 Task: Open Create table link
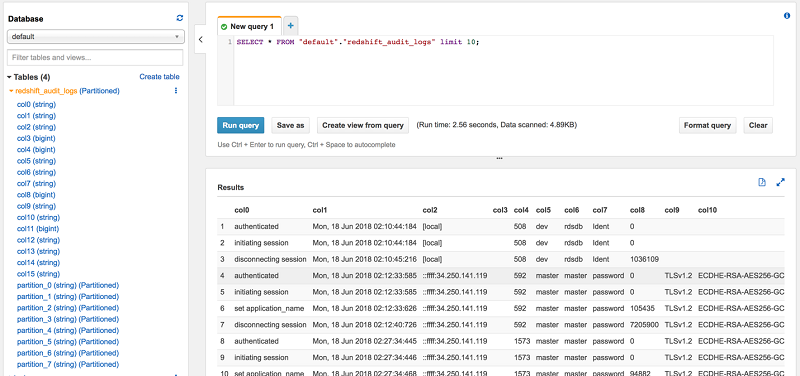[159, 77]
